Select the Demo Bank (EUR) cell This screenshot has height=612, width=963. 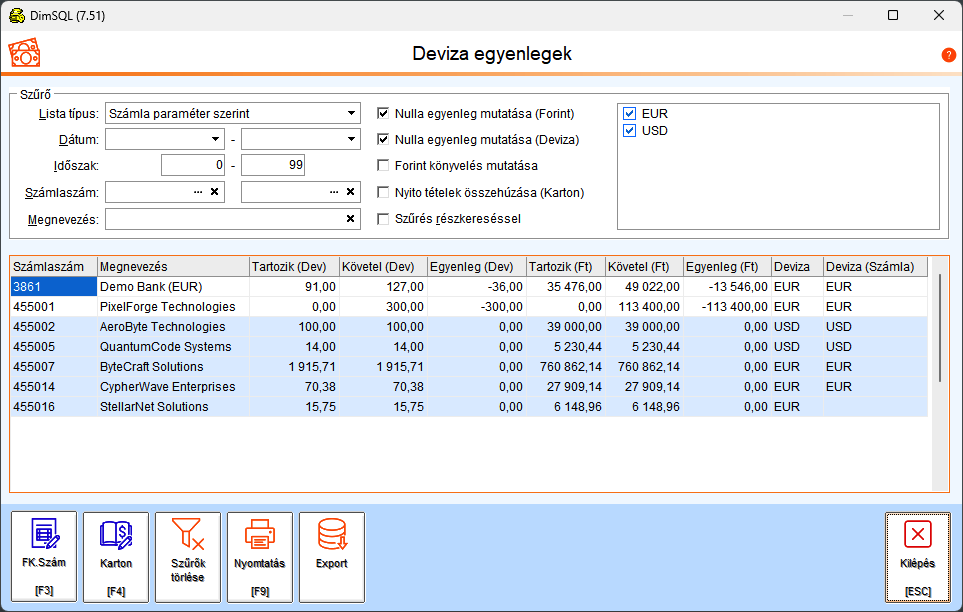coord(173,286)
